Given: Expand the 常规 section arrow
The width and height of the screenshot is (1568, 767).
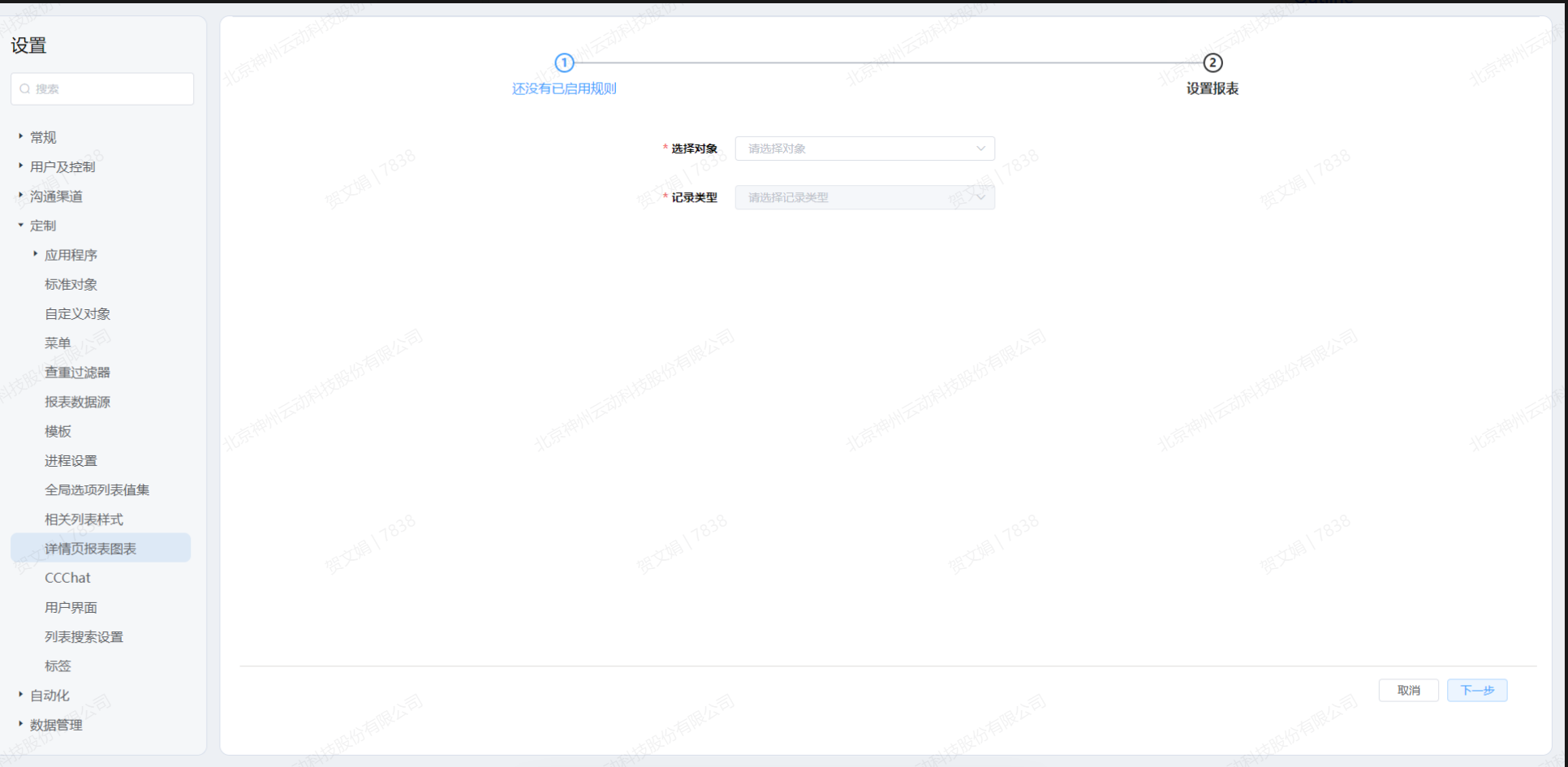Looking at the screenshot, I should pos(21,136).
